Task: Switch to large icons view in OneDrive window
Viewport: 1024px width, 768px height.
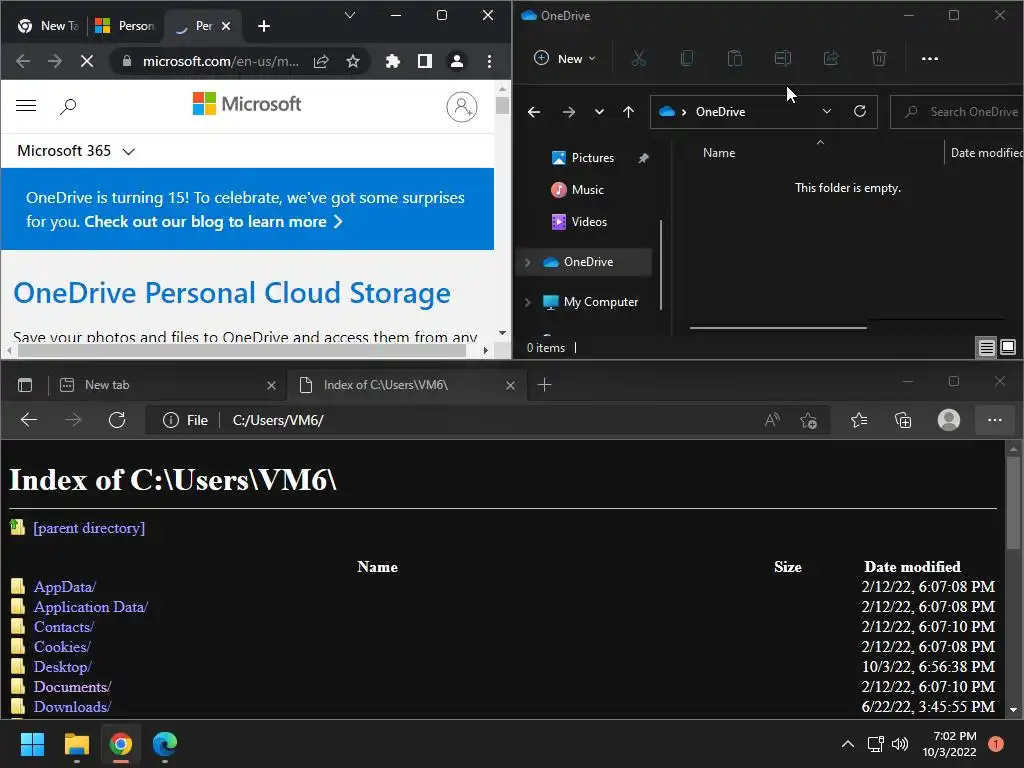Action: click(x=1008, y=347)
